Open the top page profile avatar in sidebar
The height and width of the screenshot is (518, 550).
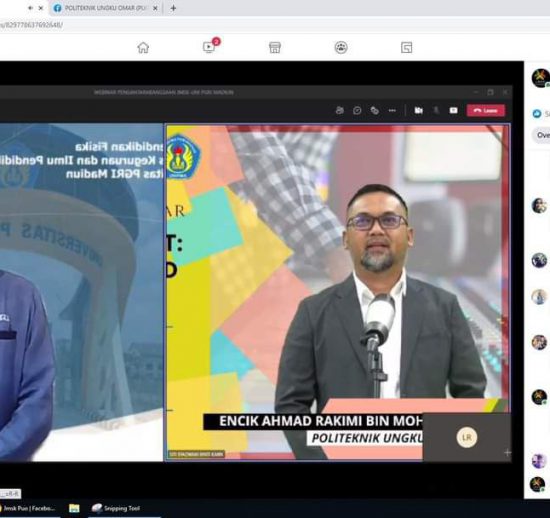541,78
